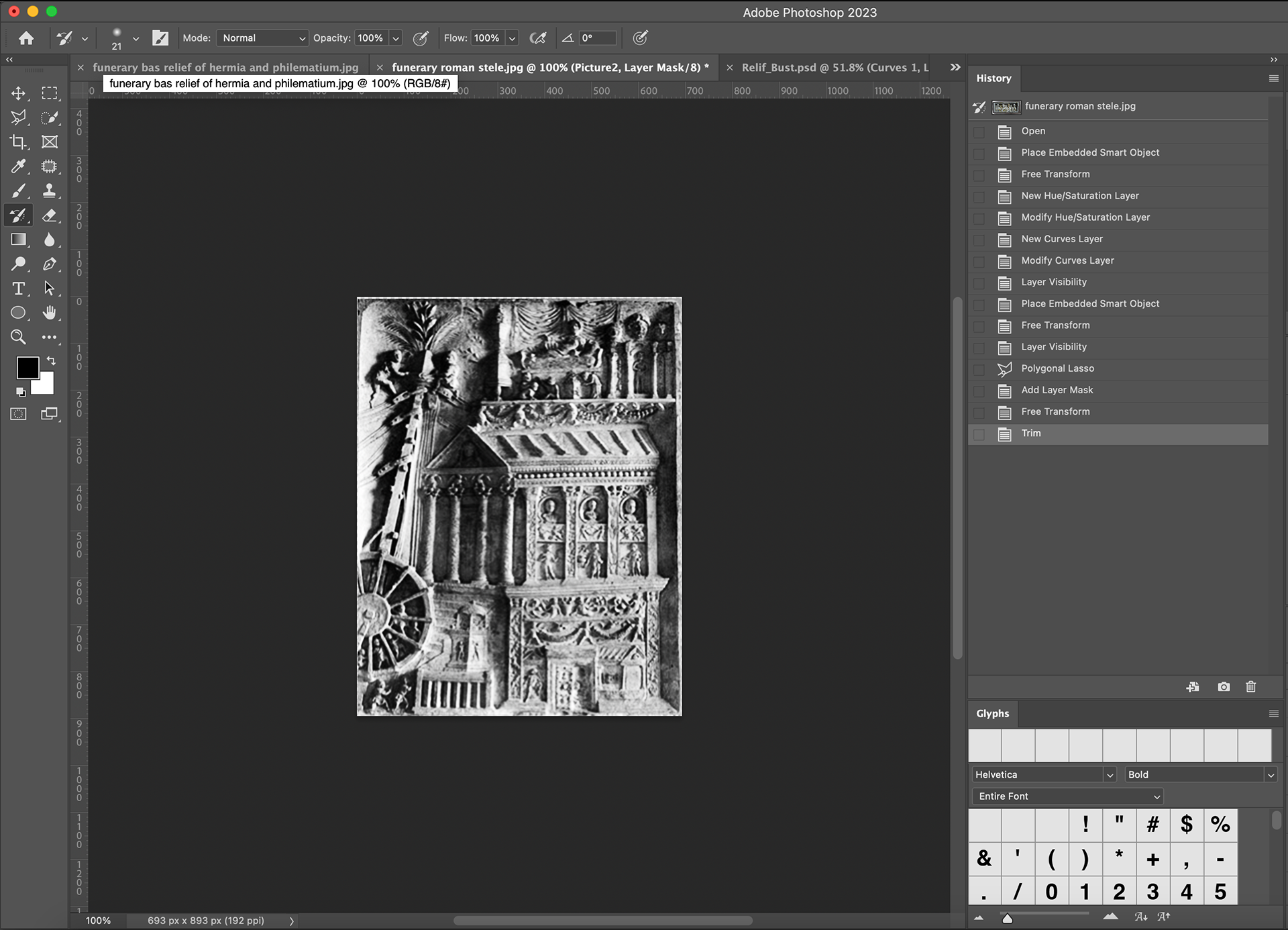Select the Horizontal Type tool

coord(18,289)
